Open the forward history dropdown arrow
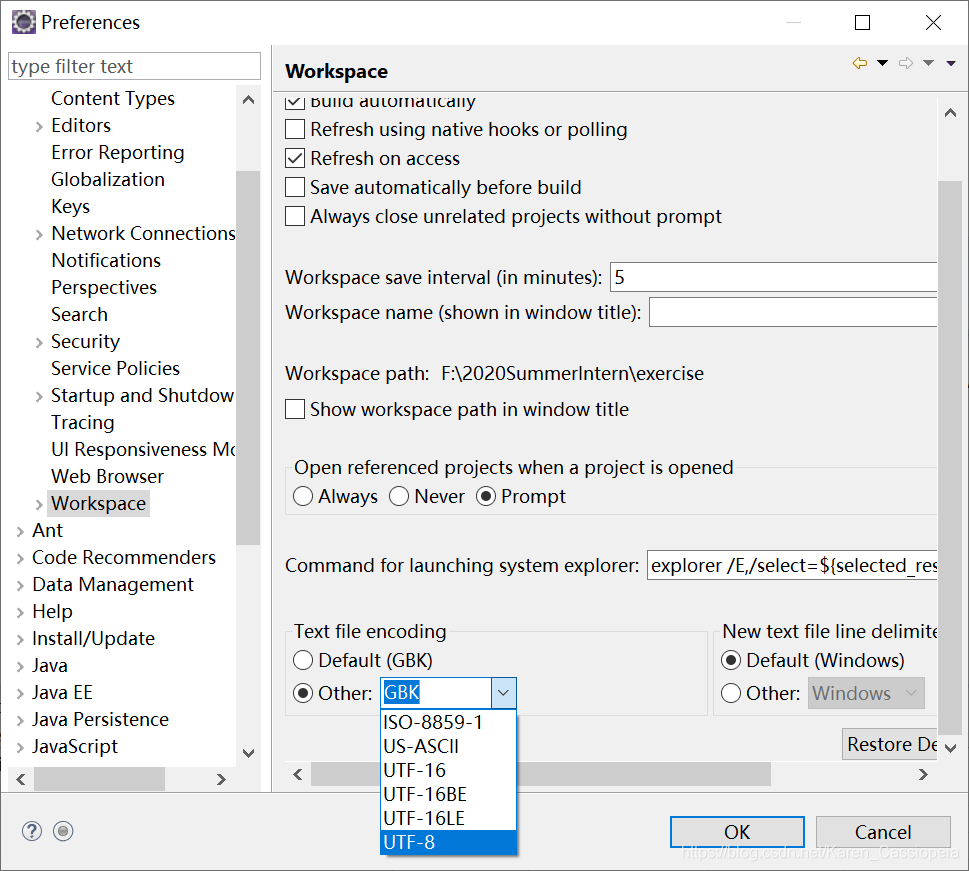 [x=928, y=63]
